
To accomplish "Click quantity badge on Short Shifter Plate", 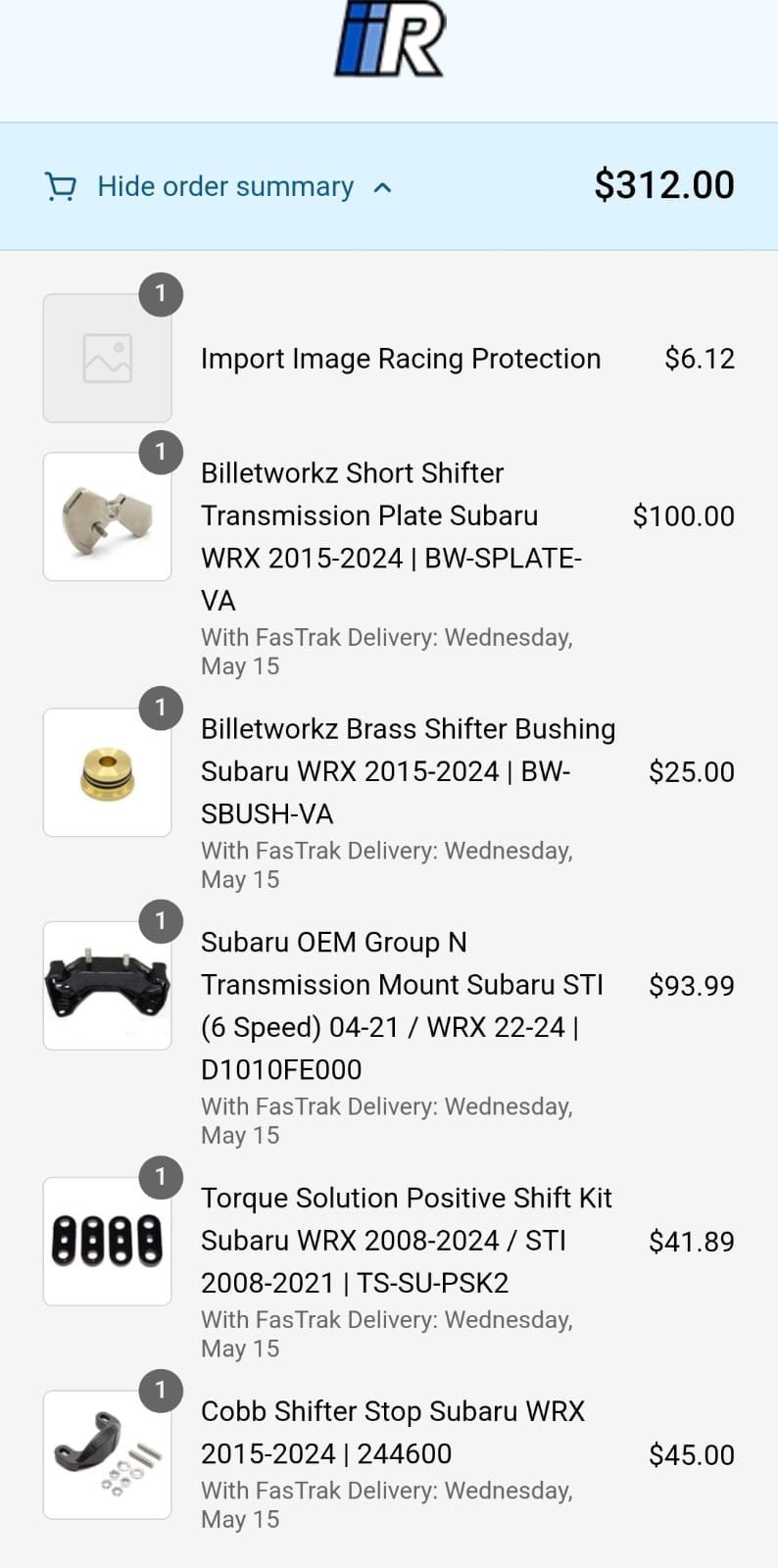I will (x=161, y=452).
